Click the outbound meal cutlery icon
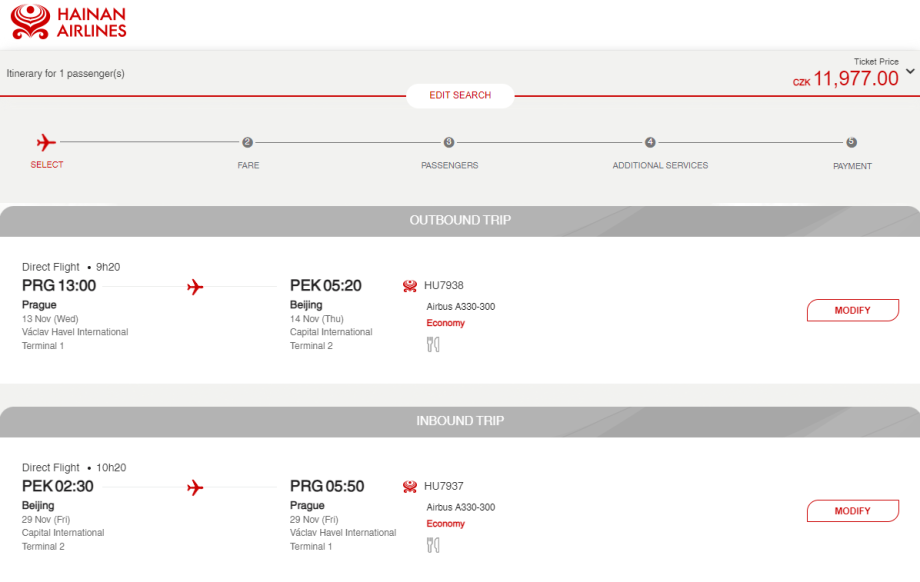The height and width of the screenshot is (582, 920). coord(433,345)
